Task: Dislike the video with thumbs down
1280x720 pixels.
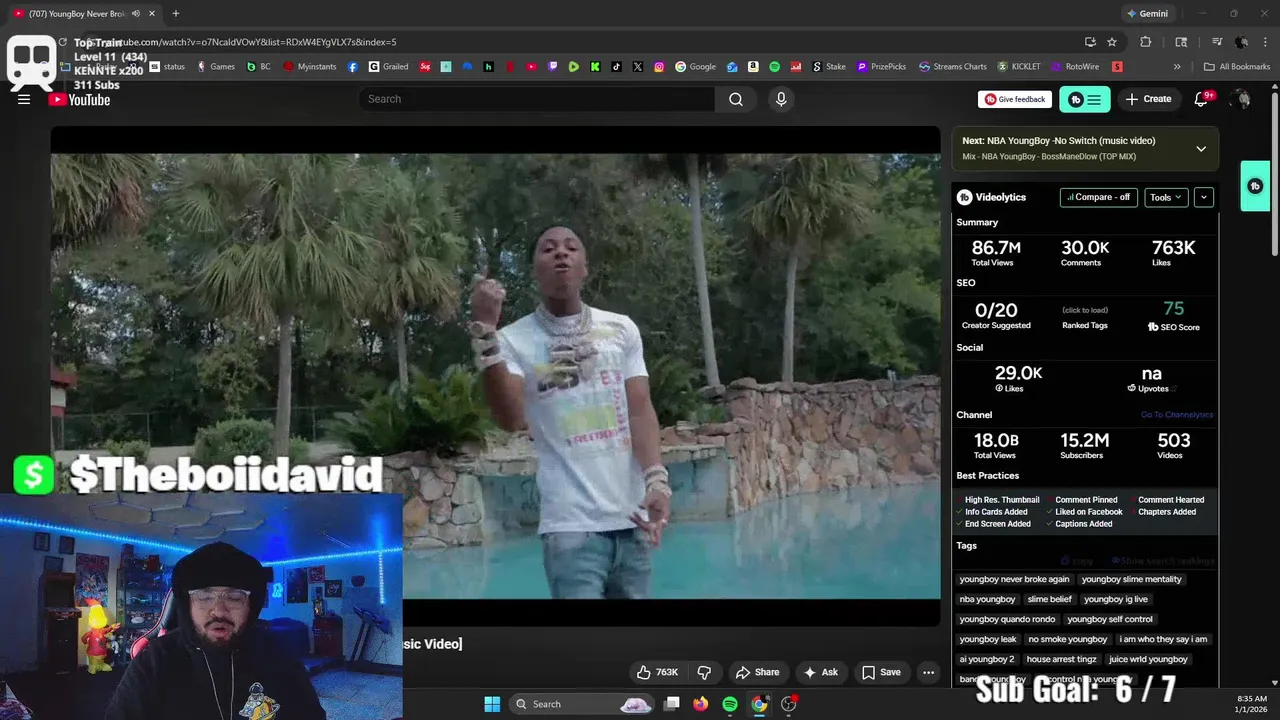Action: 704,672
